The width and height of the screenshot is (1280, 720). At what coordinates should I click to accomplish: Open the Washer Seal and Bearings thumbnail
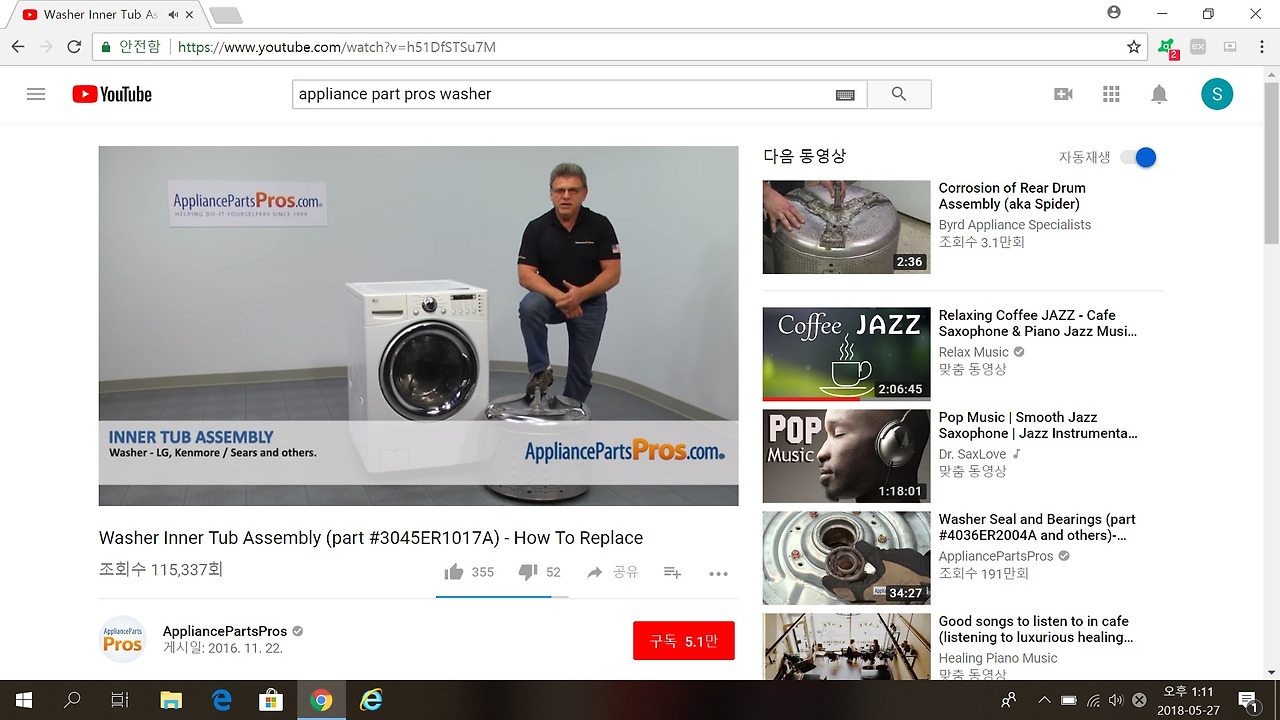click(847, 558)
